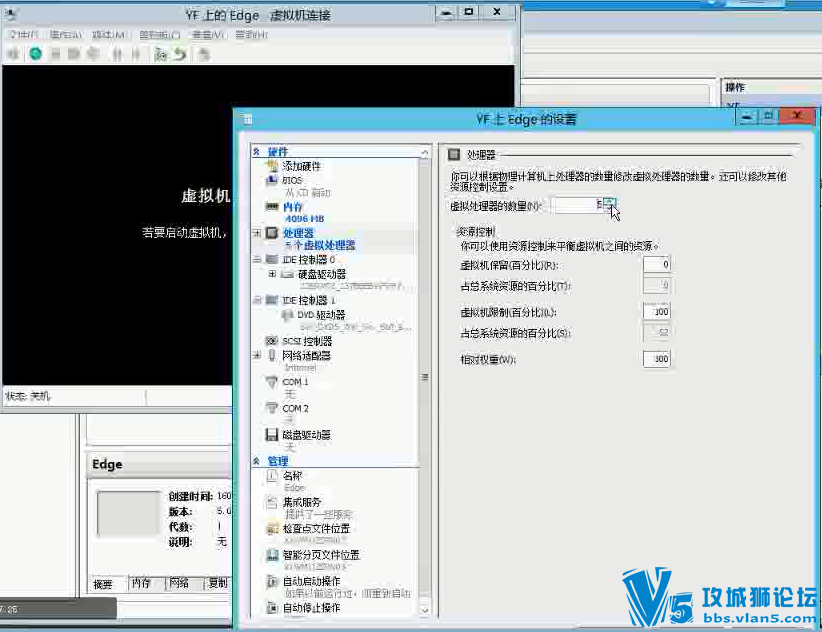822x632 pixels.
Task: Select the 集成服务 integration services icon
Action: (272, 502)
